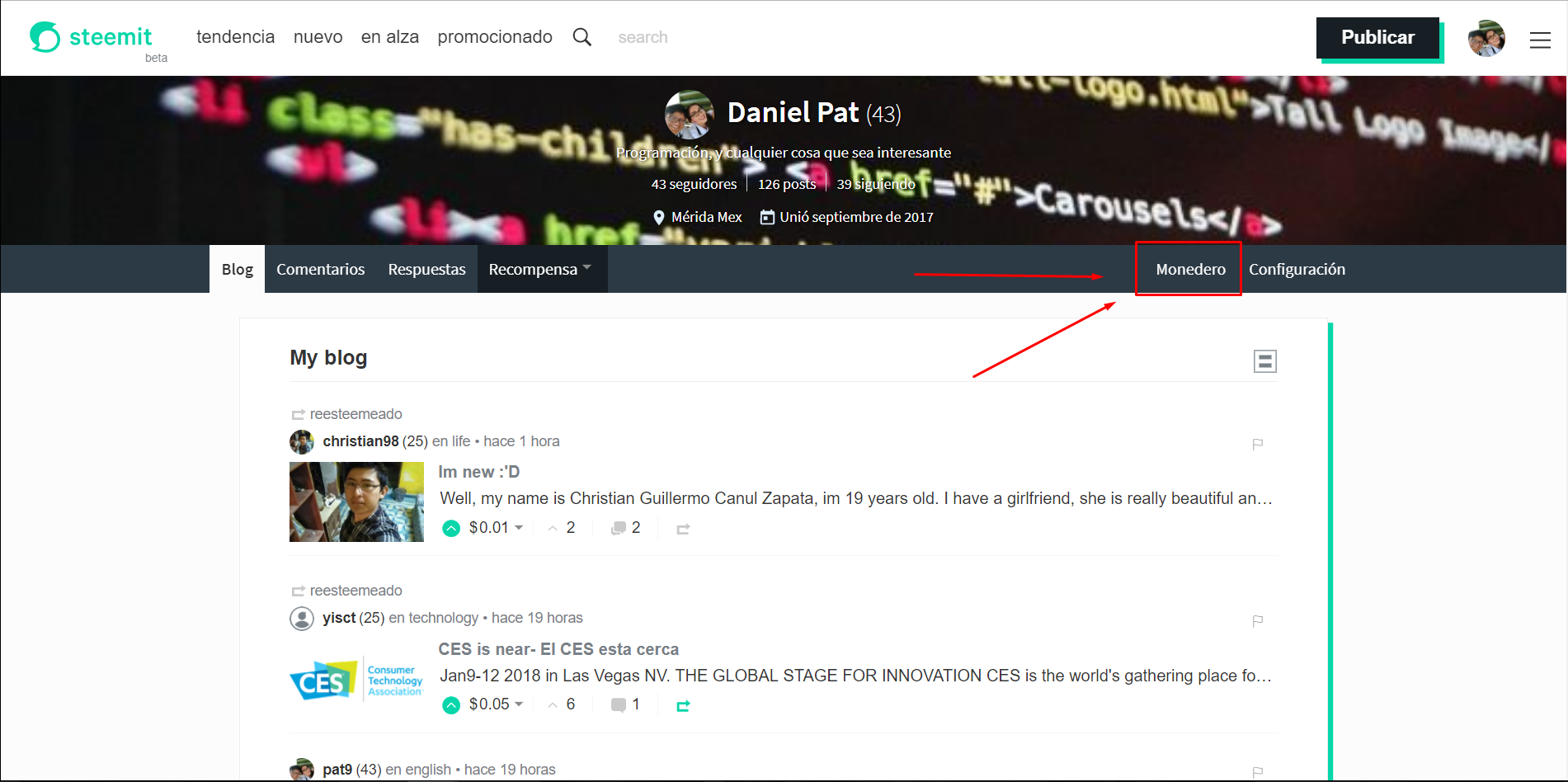Viewport: 1568px width, 782px height.
Task: Upvote christian98's Im new post
Action: coord(451,529)
